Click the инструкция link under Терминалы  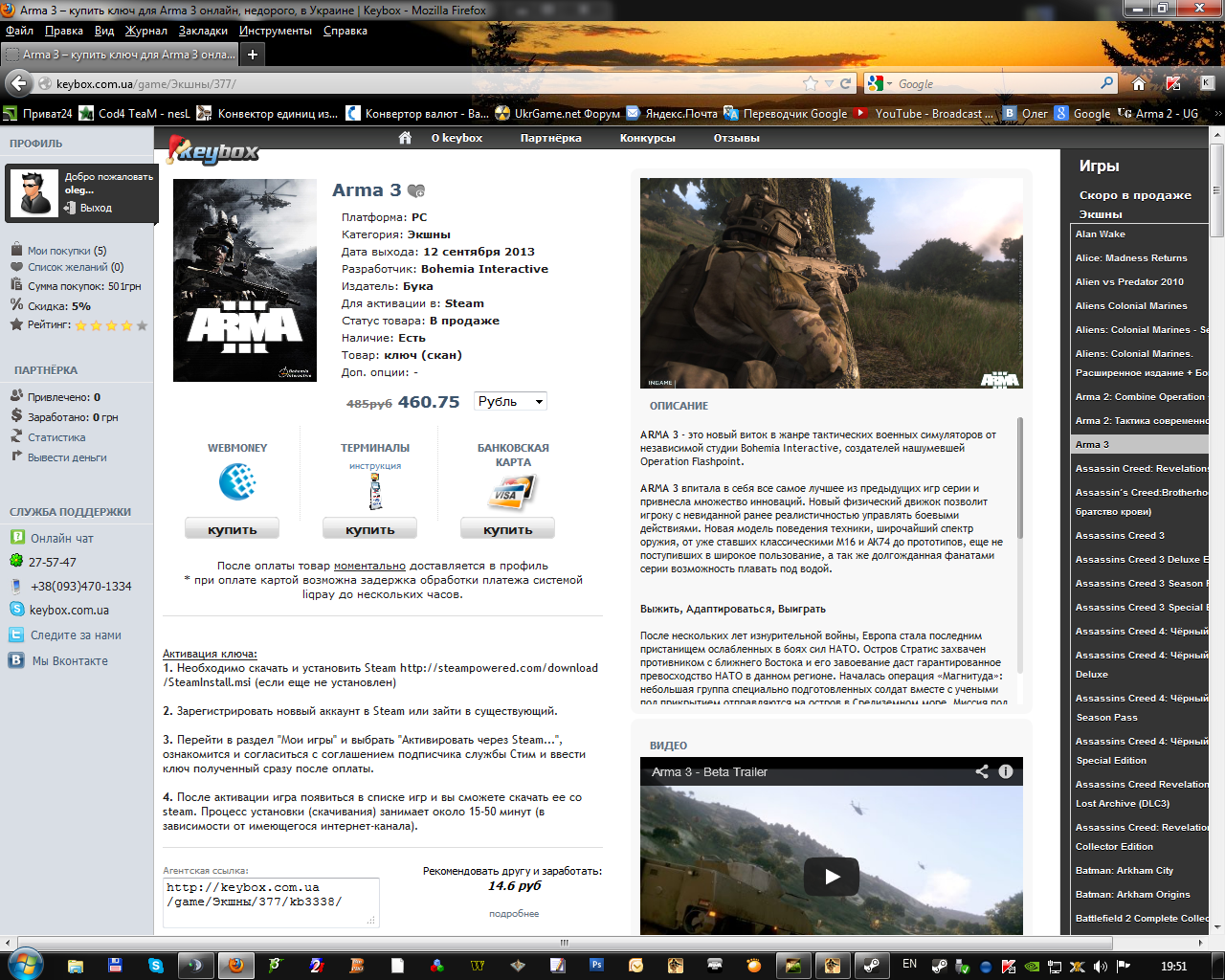pyautogui.click(x=375, y=466)
